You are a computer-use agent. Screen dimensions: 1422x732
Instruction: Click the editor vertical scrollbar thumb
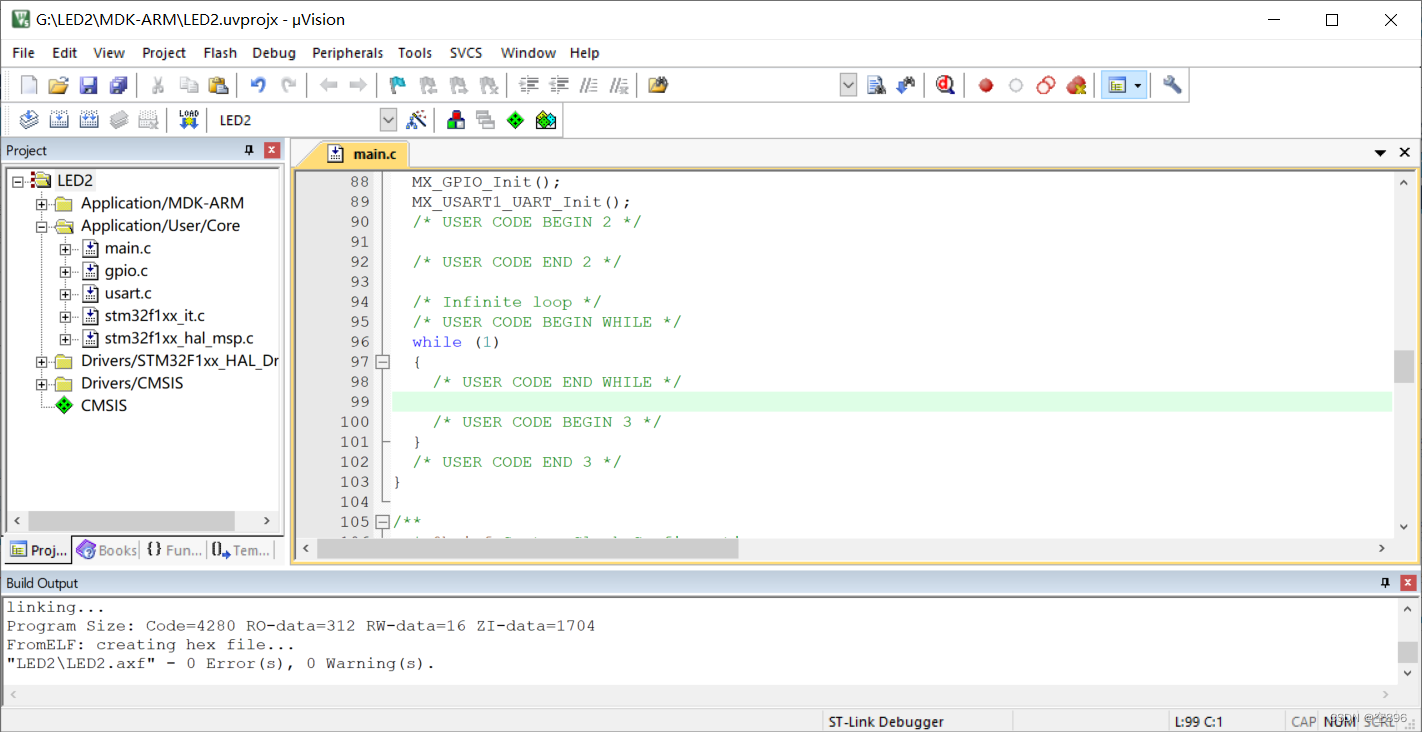click(1405, 366)
